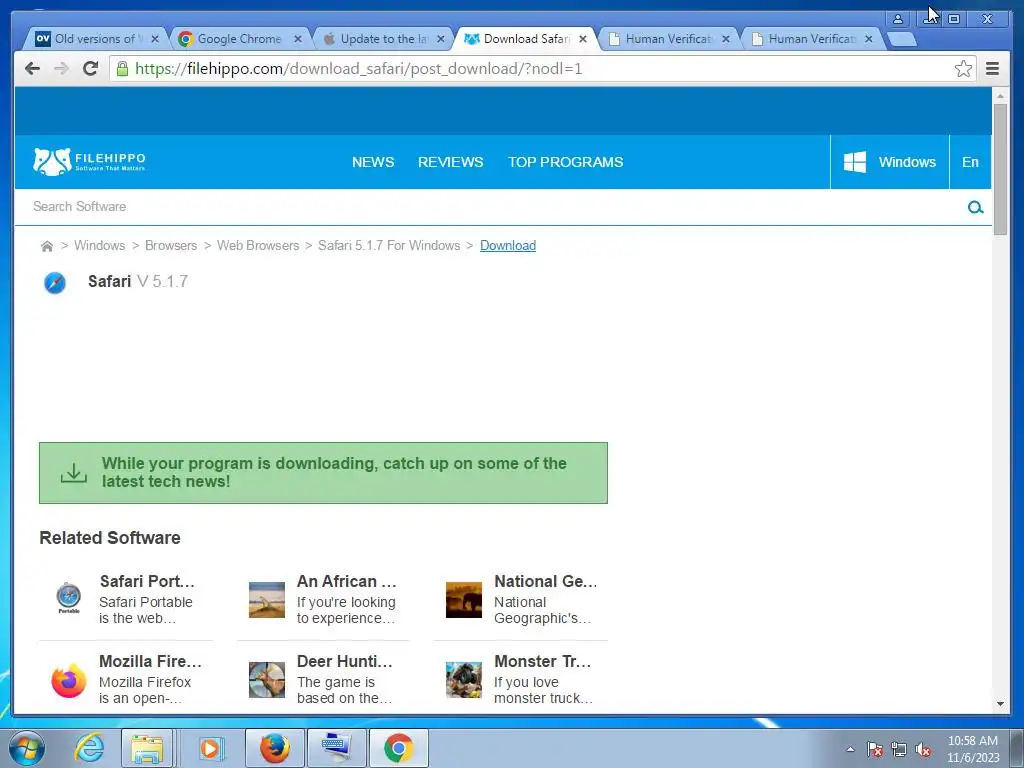Click the home breadcrumb icon
1024x768 pixels.
47,246
